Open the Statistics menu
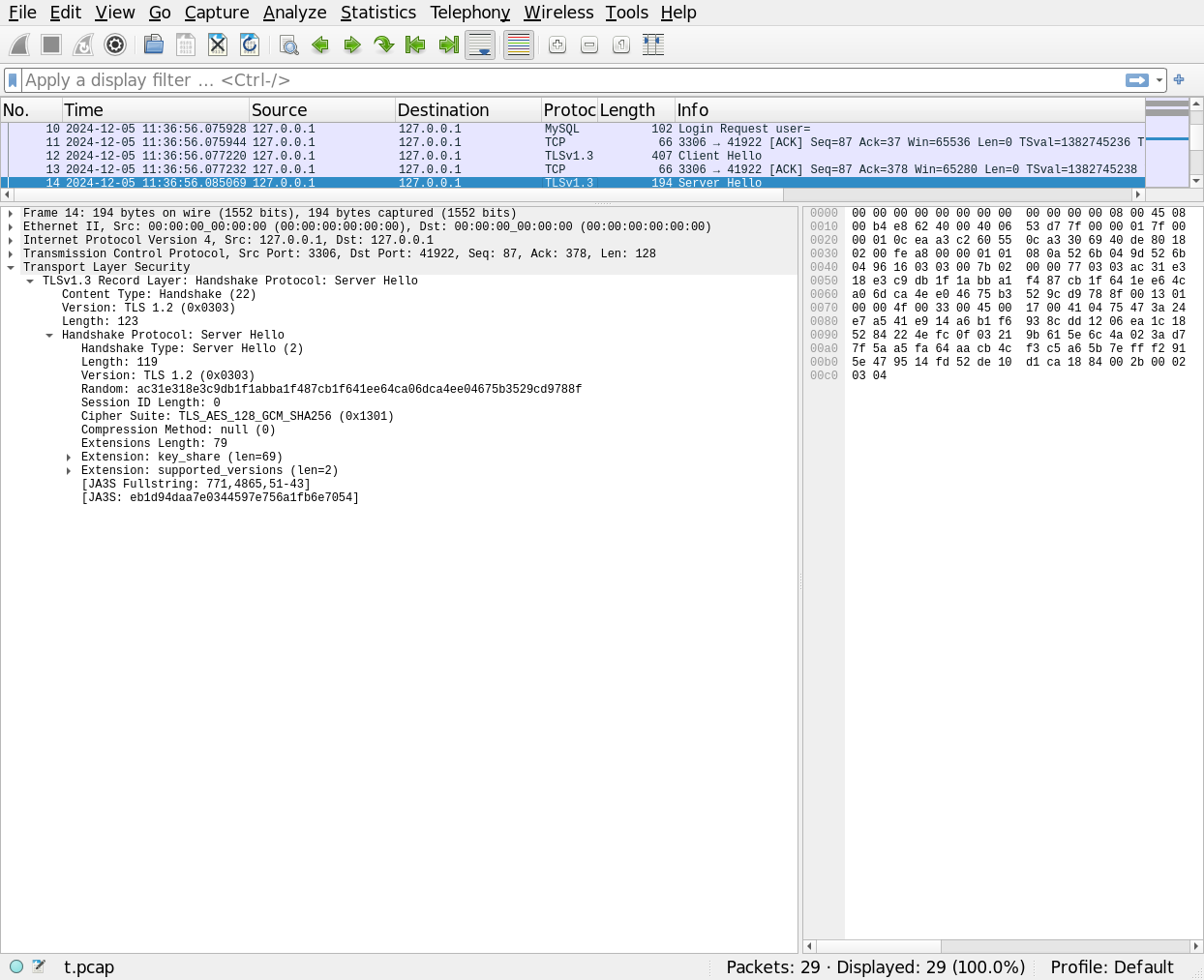 click(x=377, y=13)
